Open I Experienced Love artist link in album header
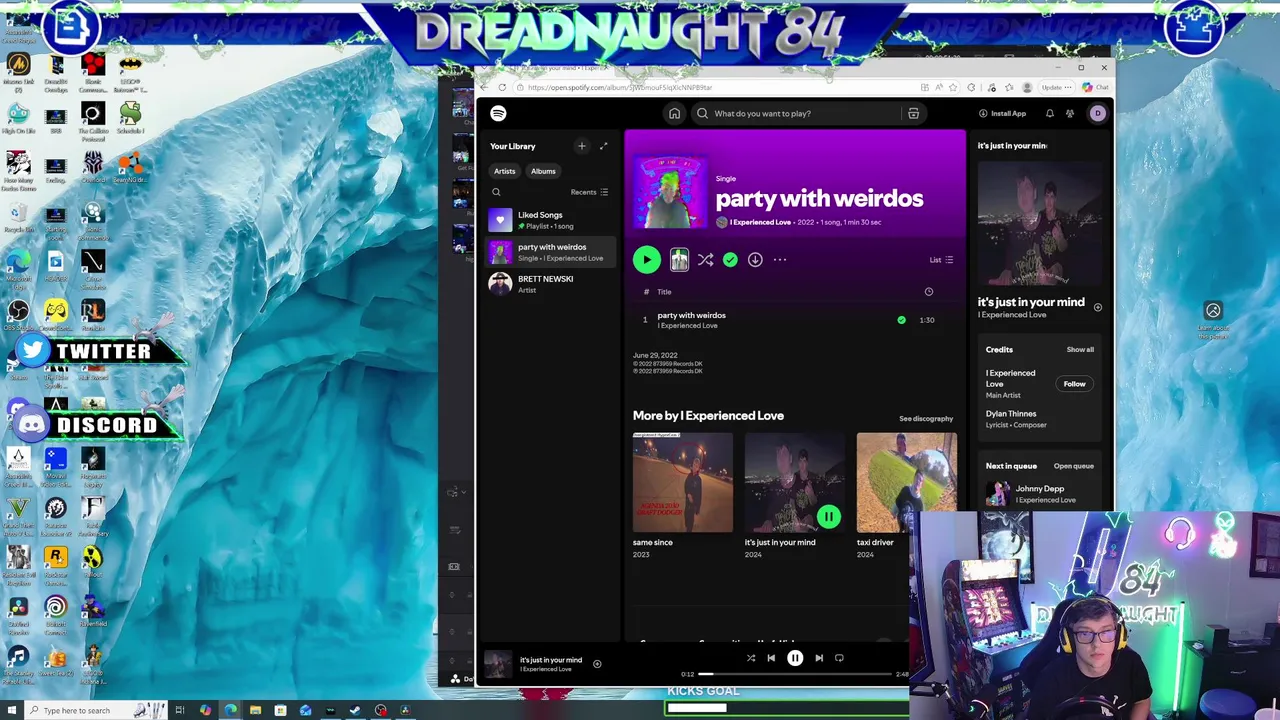 [x=759, y=222]
